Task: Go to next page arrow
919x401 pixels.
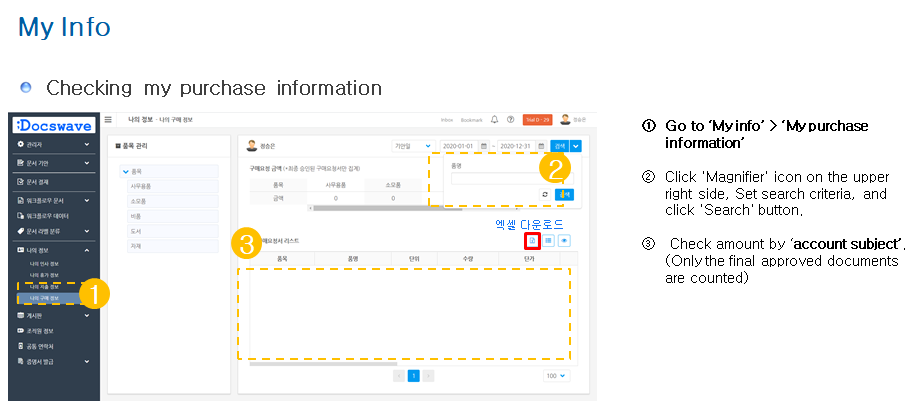Action: pyautogui.click(x=428, y=376)
